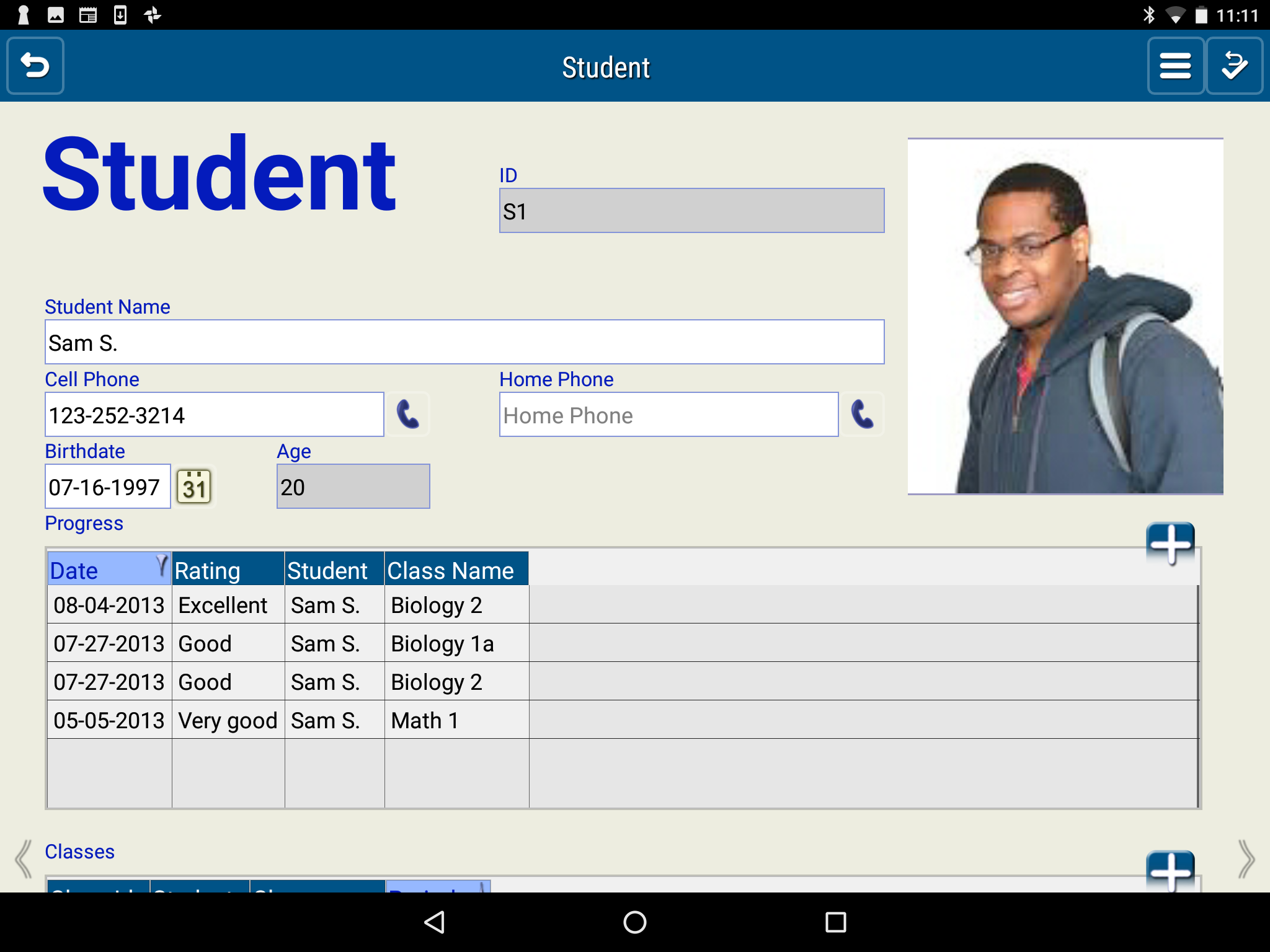Add a new Progress record
The width and height of the screenshot is (1270, 952).
[1170, 544]
